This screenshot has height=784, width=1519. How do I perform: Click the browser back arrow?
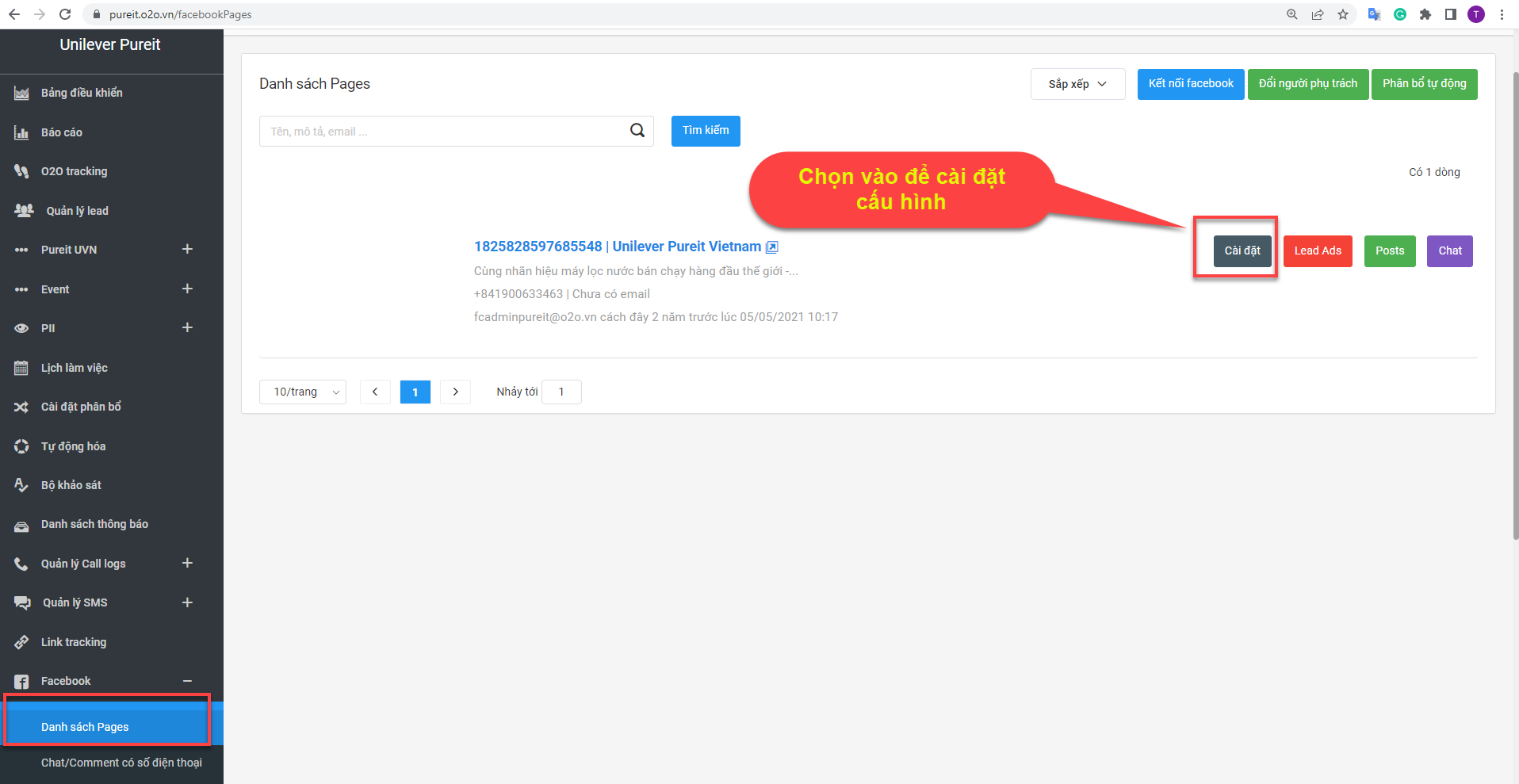click(x=14, y=14)
